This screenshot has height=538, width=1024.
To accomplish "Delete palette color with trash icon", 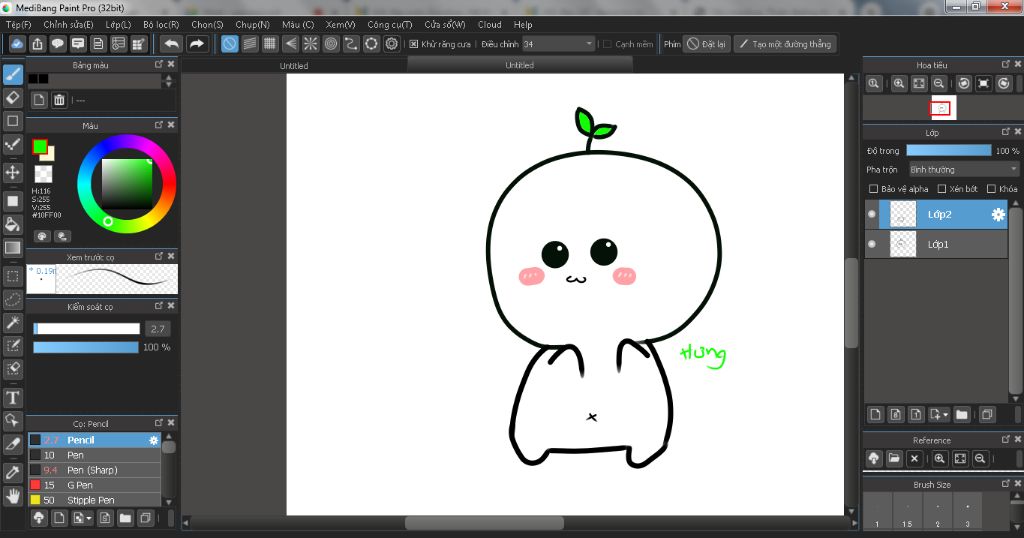I will 59,100.
